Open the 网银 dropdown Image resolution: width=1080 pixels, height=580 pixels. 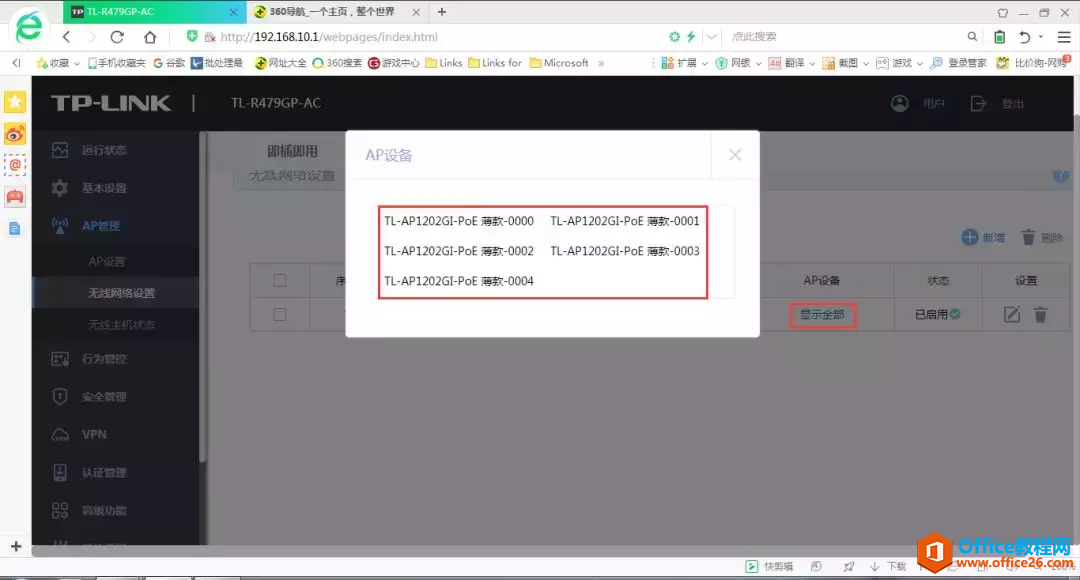pyautogui.click(x=738, y=63)
